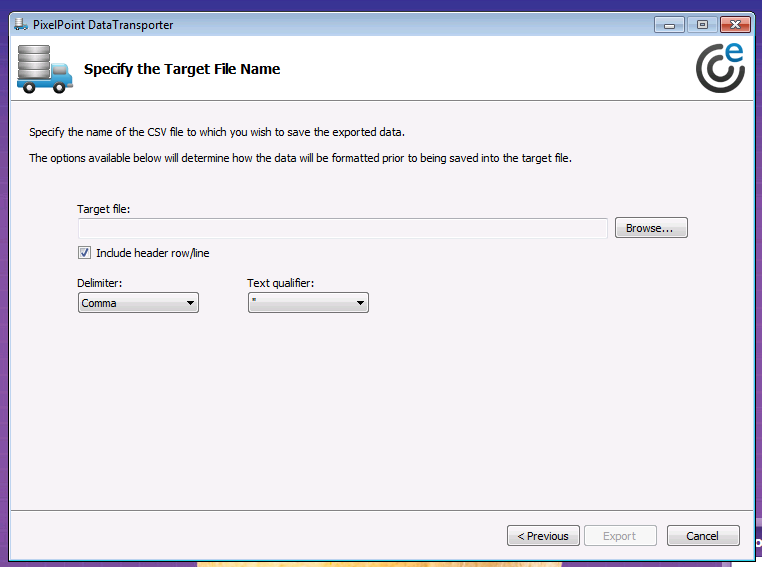
Task: Click inside the Target file text field
Action: [x=342, y=229]
